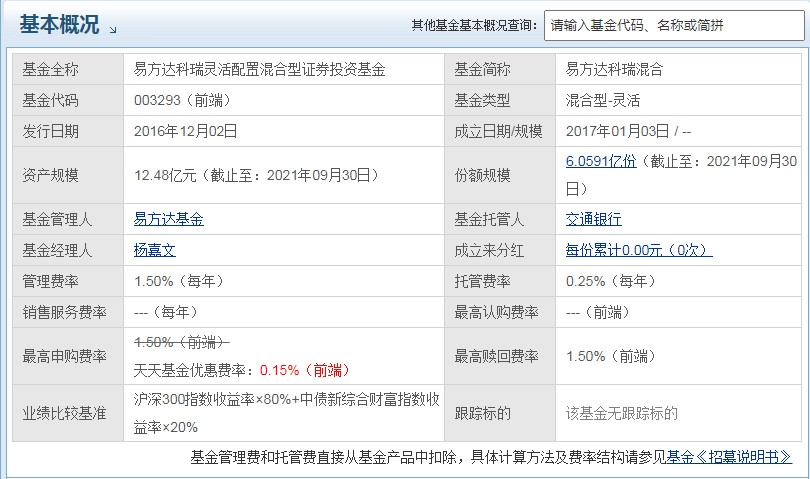Click the 成立来分红 column label
This screenshot has width=810, height=479.
pos(489,250)
